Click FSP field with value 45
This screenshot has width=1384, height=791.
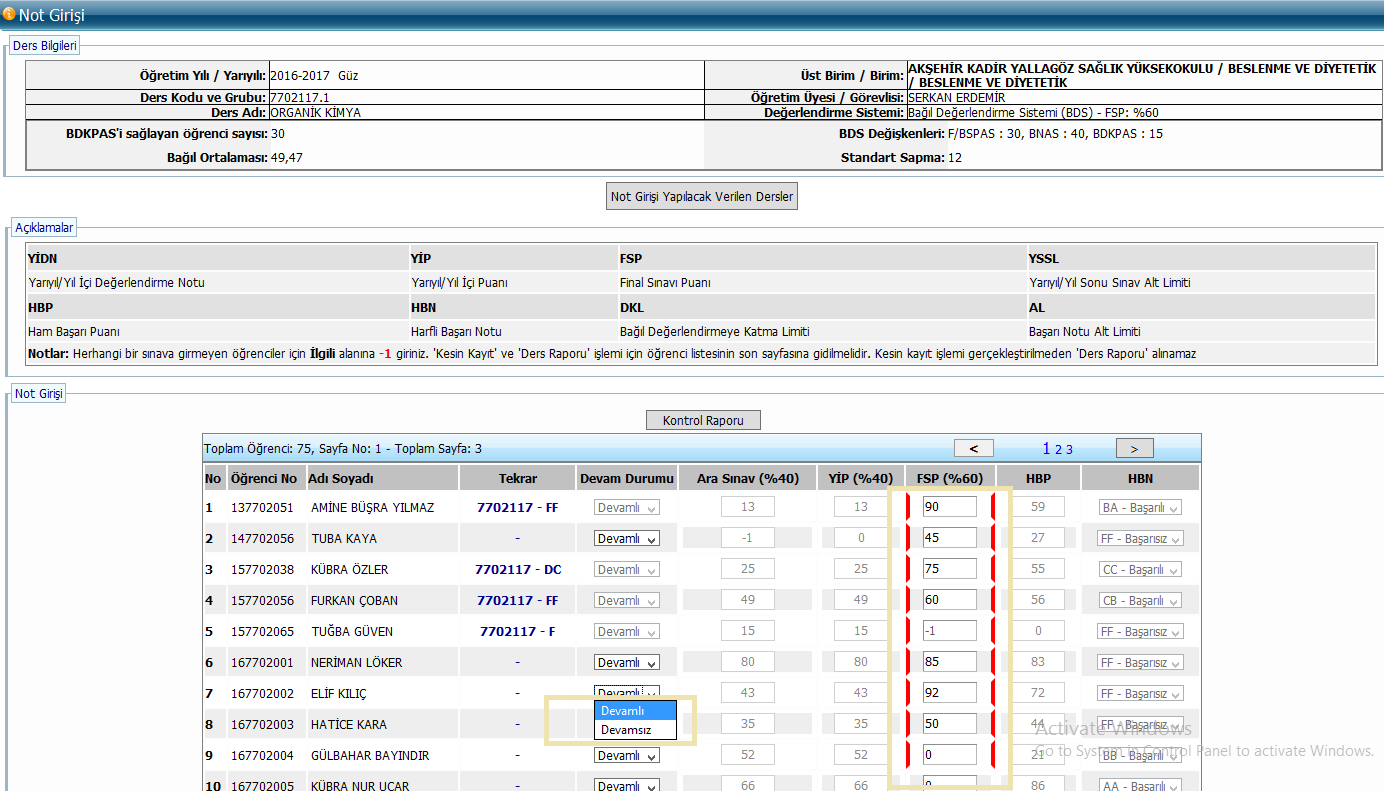tap(950, 538)
